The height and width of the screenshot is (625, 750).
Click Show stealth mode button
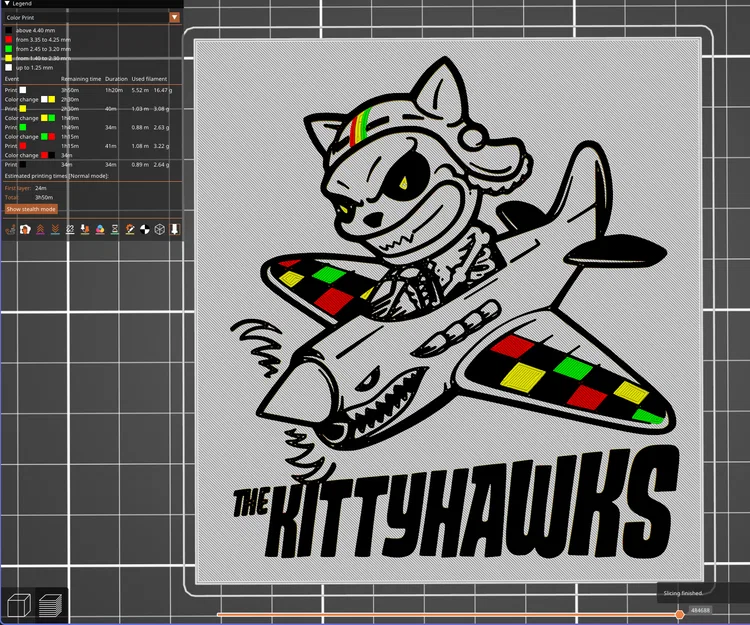[31, 209]
